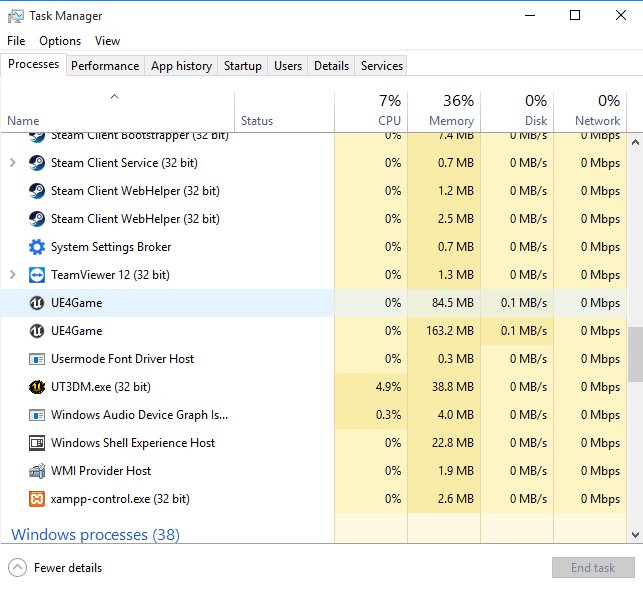This screenshot has height=592, width=643.
Task: Toggle sort order via Name column arrow
Action: [114, 97]
